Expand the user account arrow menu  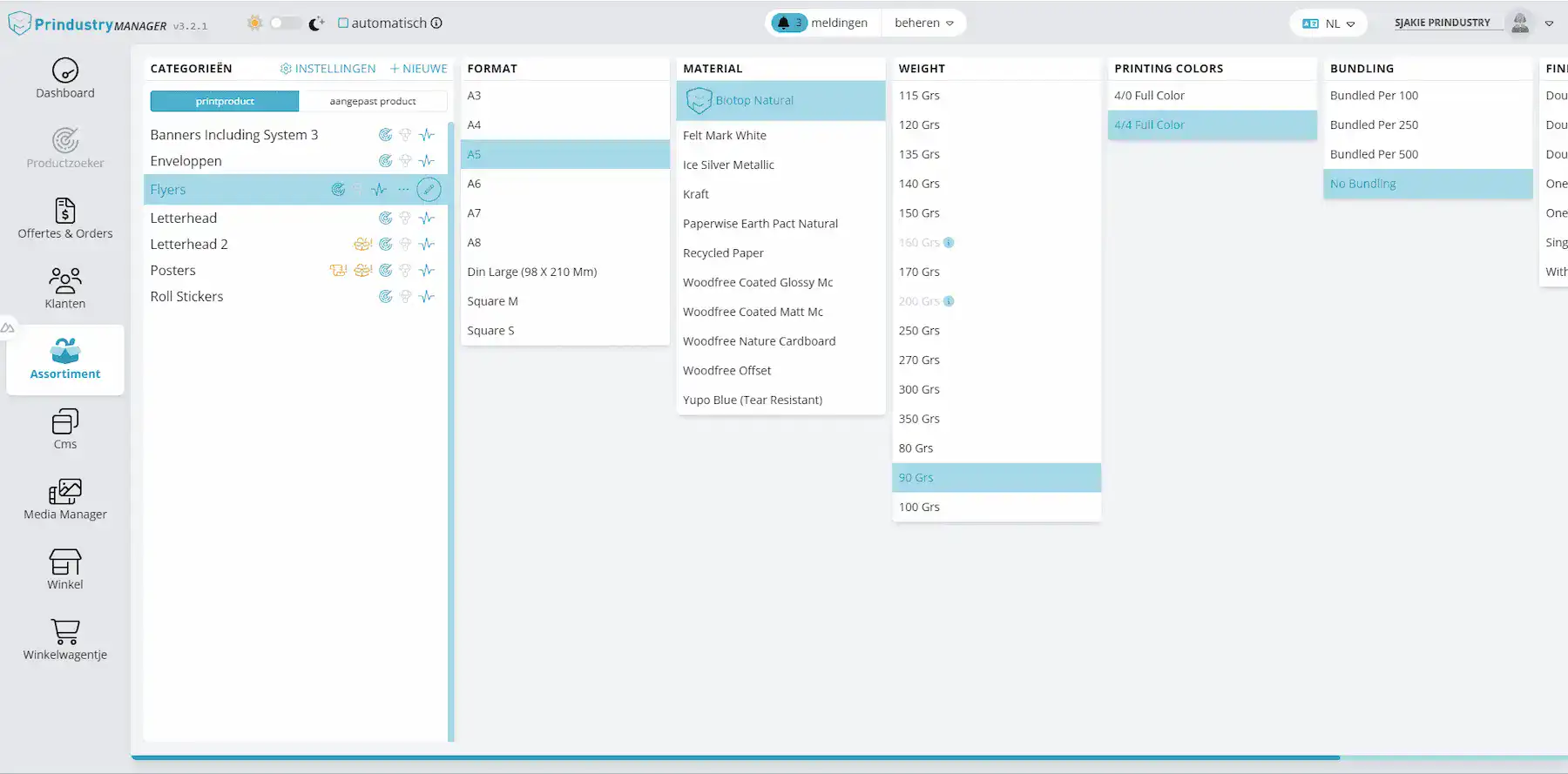[x=1549, y=24]
